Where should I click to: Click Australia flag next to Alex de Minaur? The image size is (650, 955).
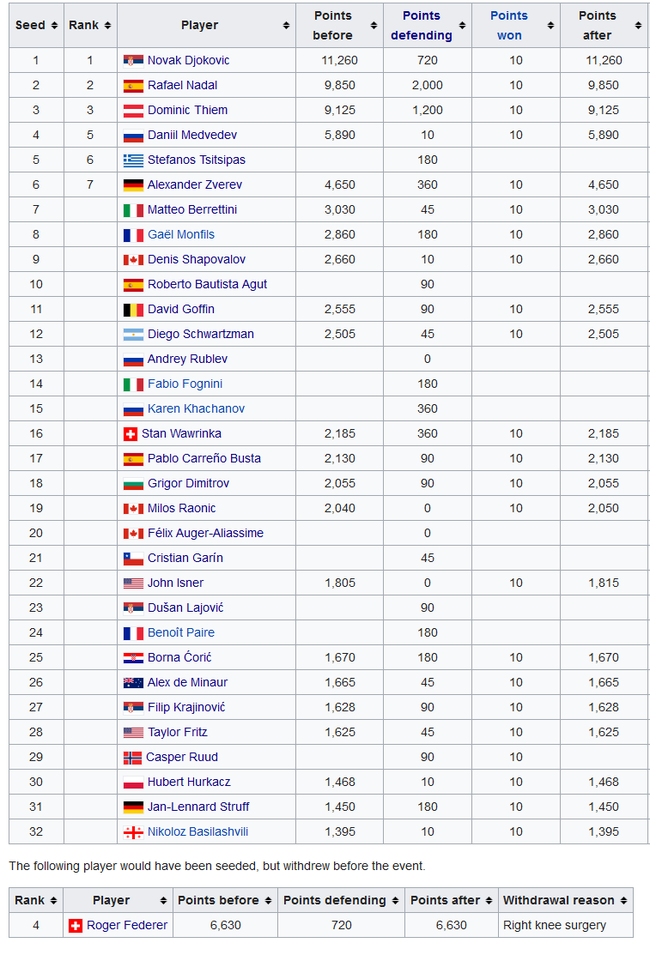133,683
